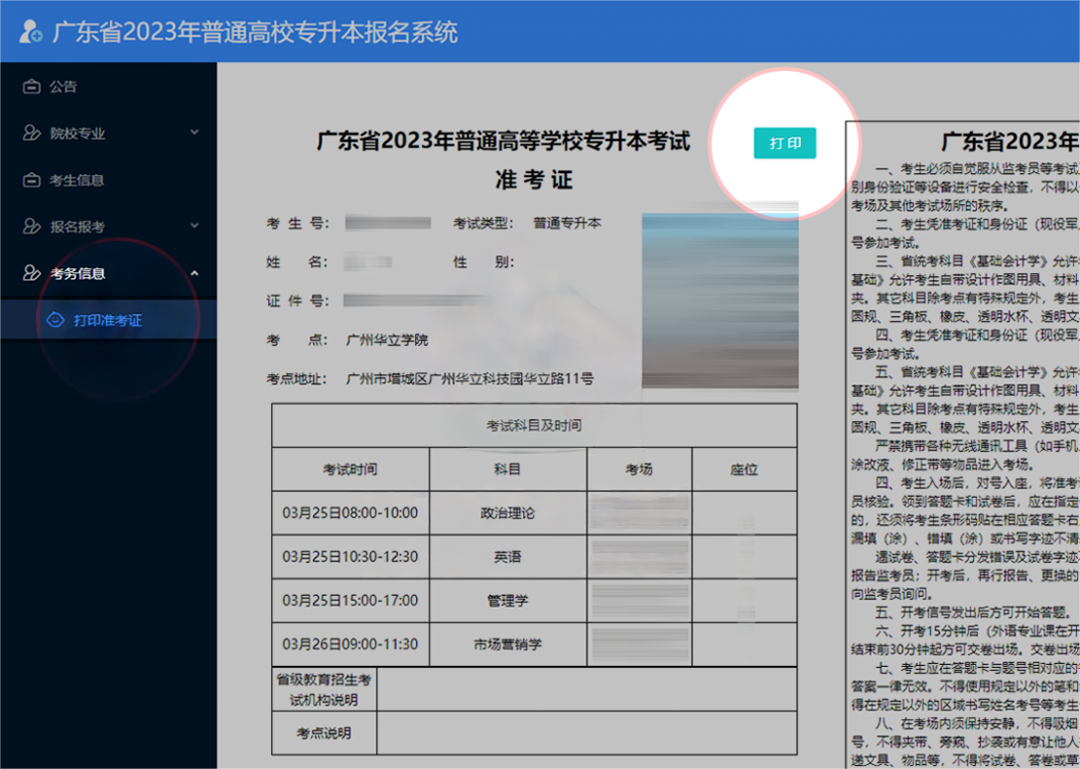Screen dimensions: 1080x769
Task: Click the candidate photo on admission ticket
Action: click(719, 300)
